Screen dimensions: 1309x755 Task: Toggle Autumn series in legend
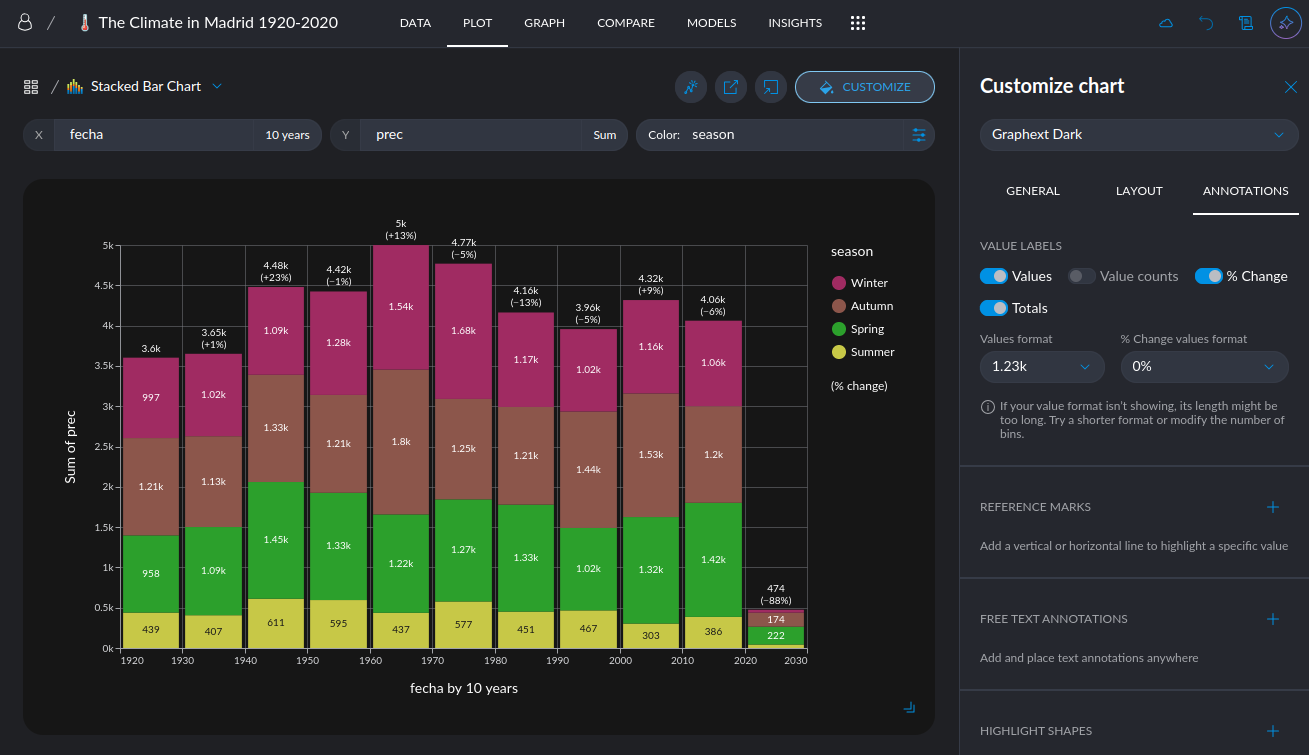[x=862, y=306]
